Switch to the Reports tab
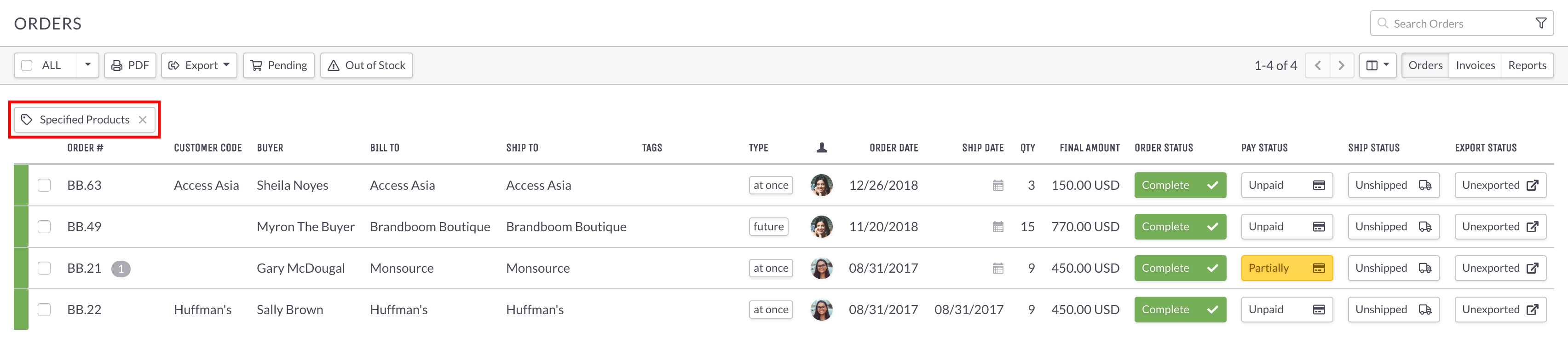Image resolution: width=1568 pixels, height=363 pixels. pyautogui.click(x=1527, y=65)
